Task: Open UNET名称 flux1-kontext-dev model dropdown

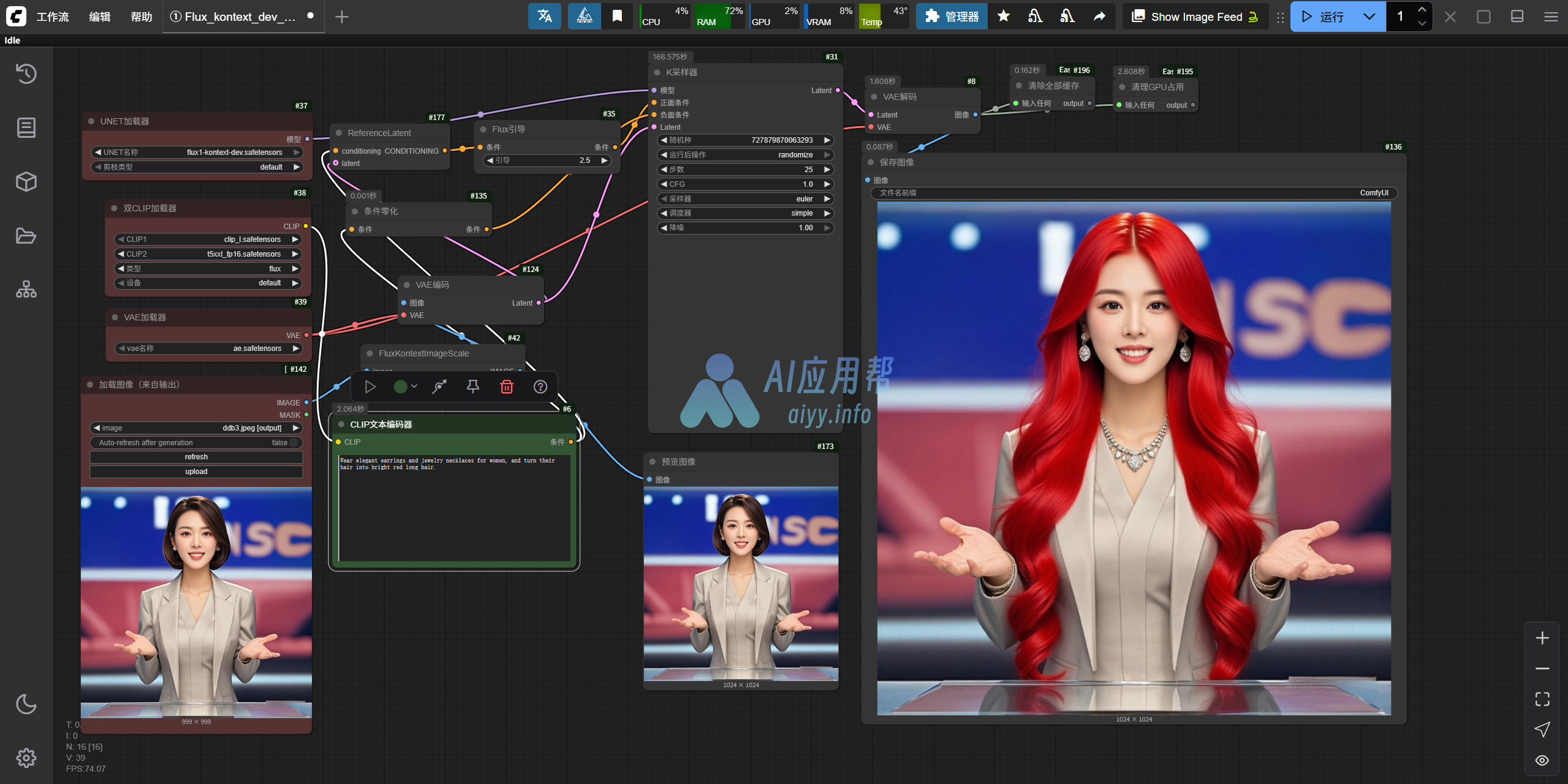Action: 197,153
